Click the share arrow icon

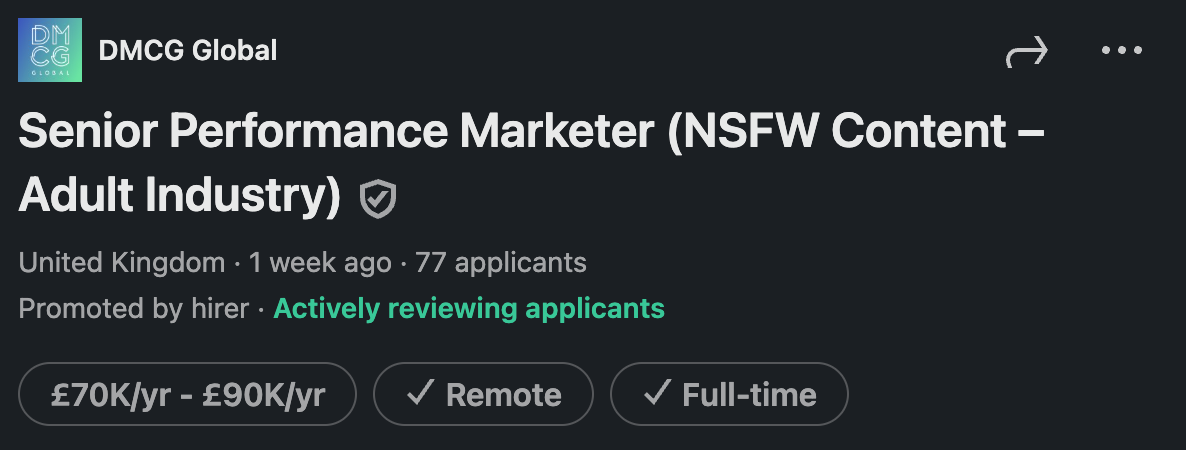1026,52
